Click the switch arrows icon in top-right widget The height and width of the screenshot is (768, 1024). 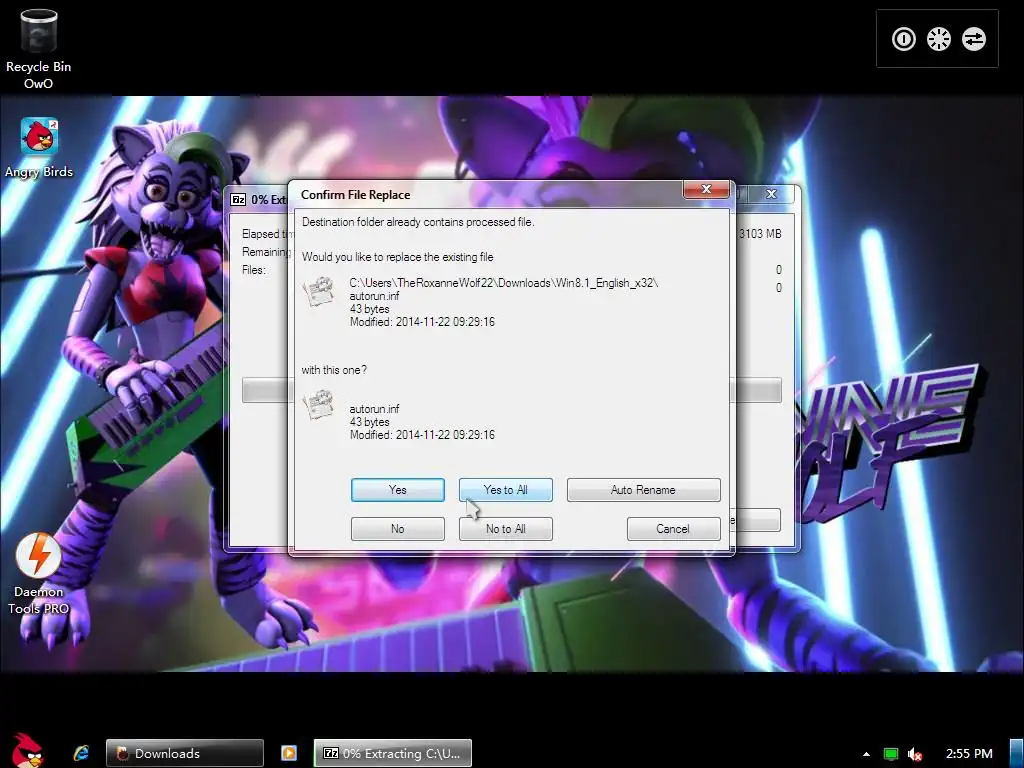pyautogui.click(x=974, y=39)
